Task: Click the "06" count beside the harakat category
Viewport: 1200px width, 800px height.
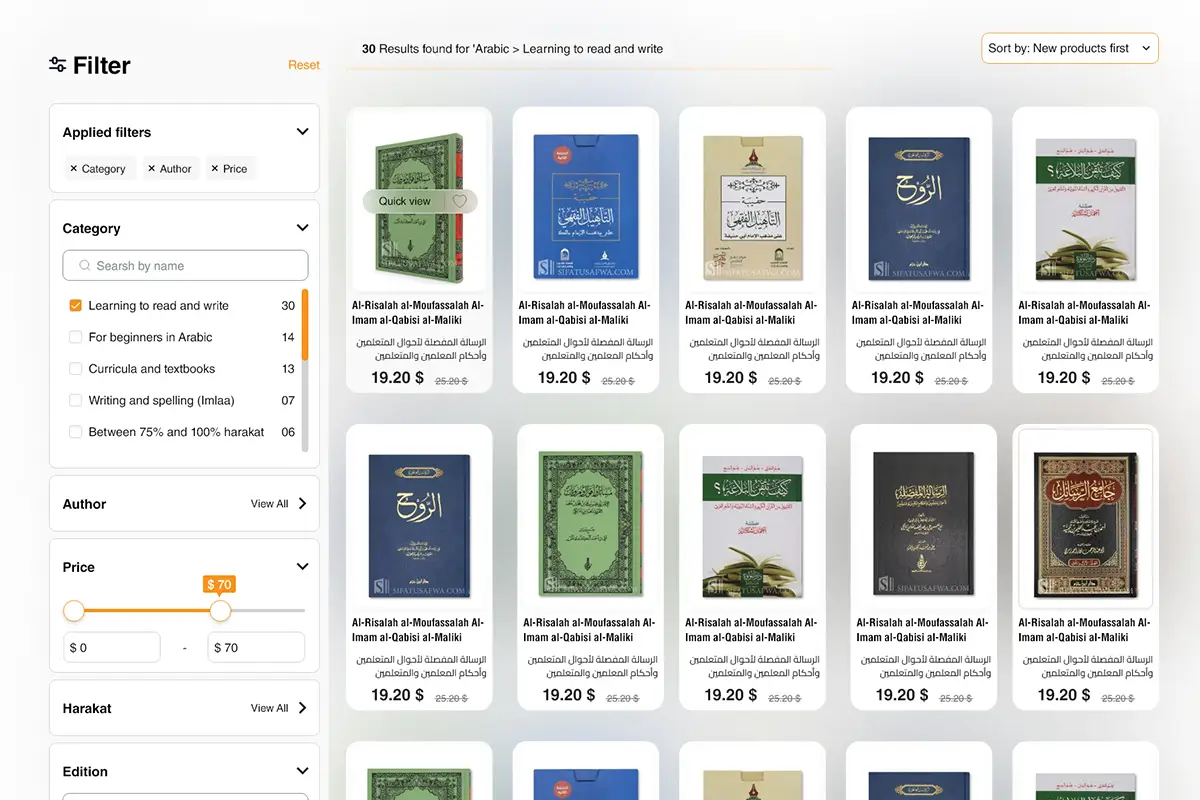Action: 288,432
